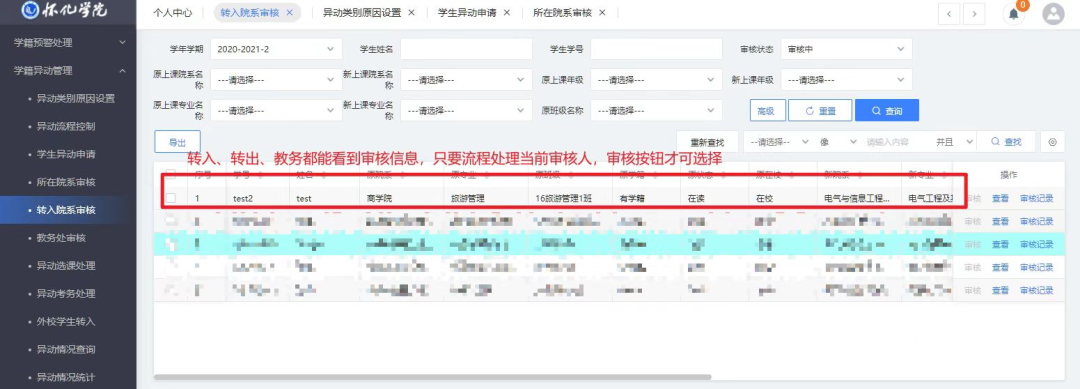Open 异动情况查询 in the sidebar
The height and width of the screenshot is (389, 1080).
coord(65,350)
